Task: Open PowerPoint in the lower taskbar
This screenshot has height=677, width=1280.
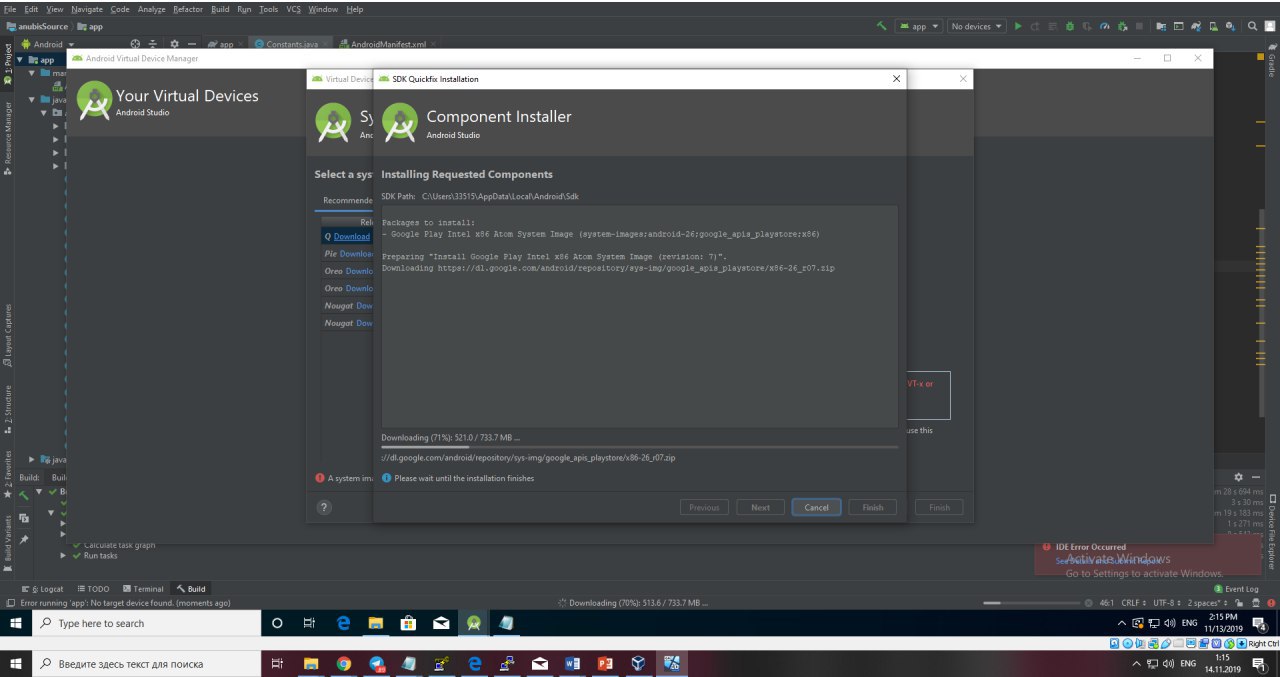Action: [604, 663]
